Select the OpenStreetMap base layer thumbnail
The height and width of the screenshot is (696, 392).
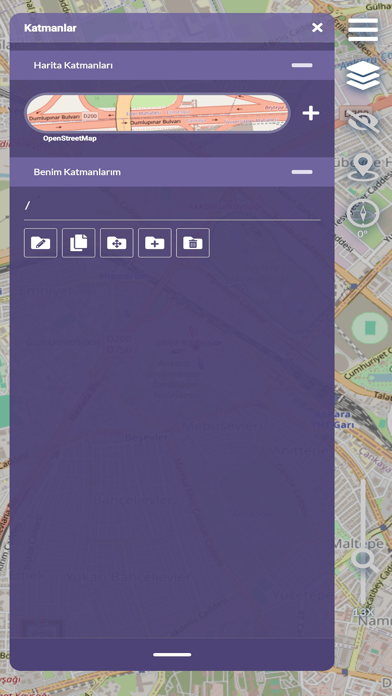(x=158, y=113)
